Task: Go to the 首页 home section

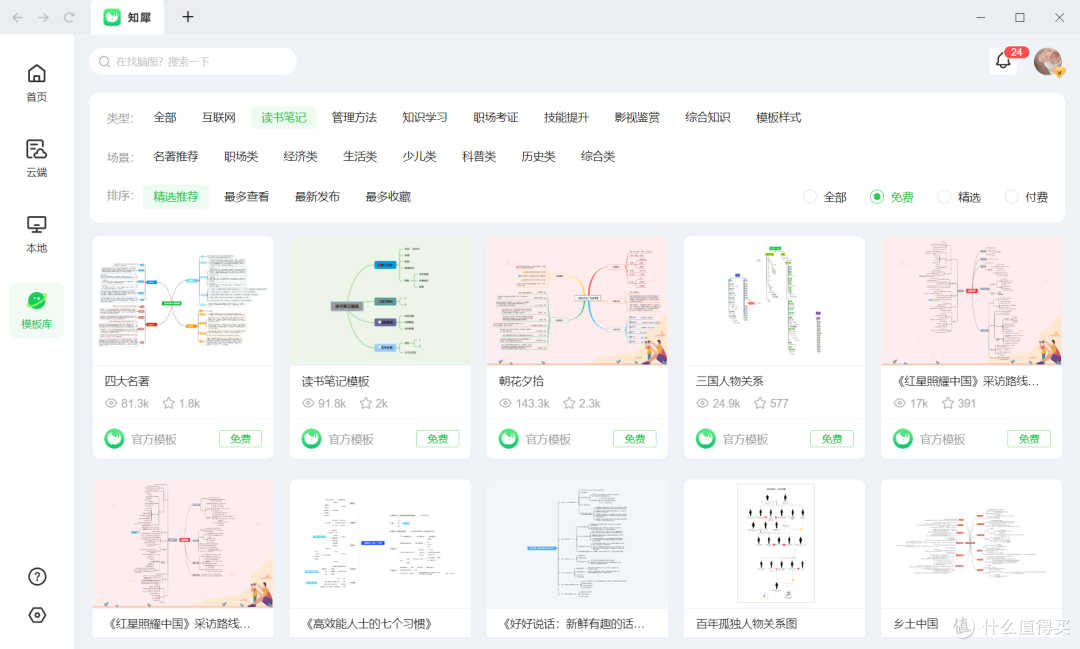Action: (37, 83)
